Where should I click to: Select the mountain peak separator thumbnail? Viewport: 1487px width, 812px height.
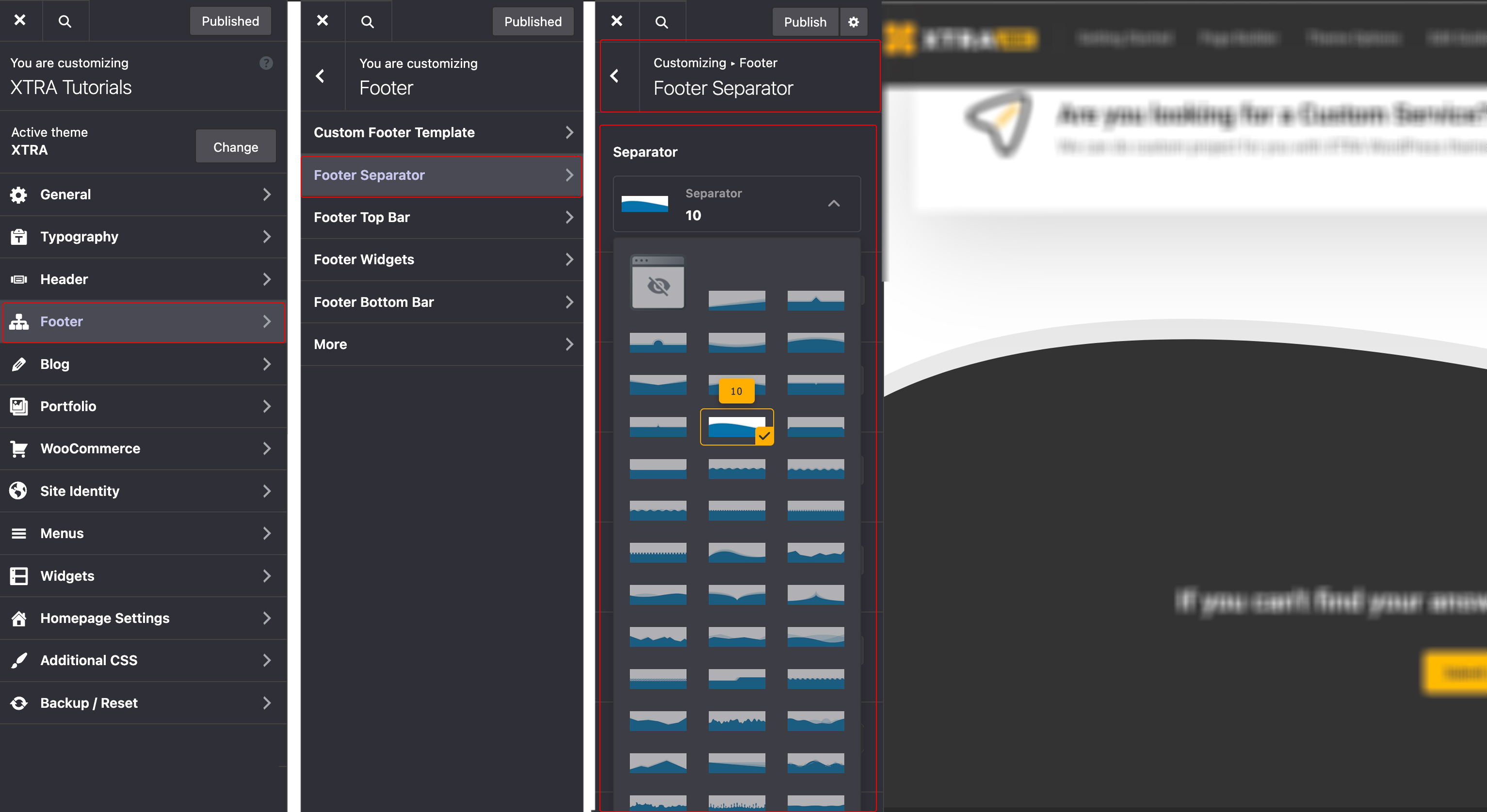[x=815, y=300]
